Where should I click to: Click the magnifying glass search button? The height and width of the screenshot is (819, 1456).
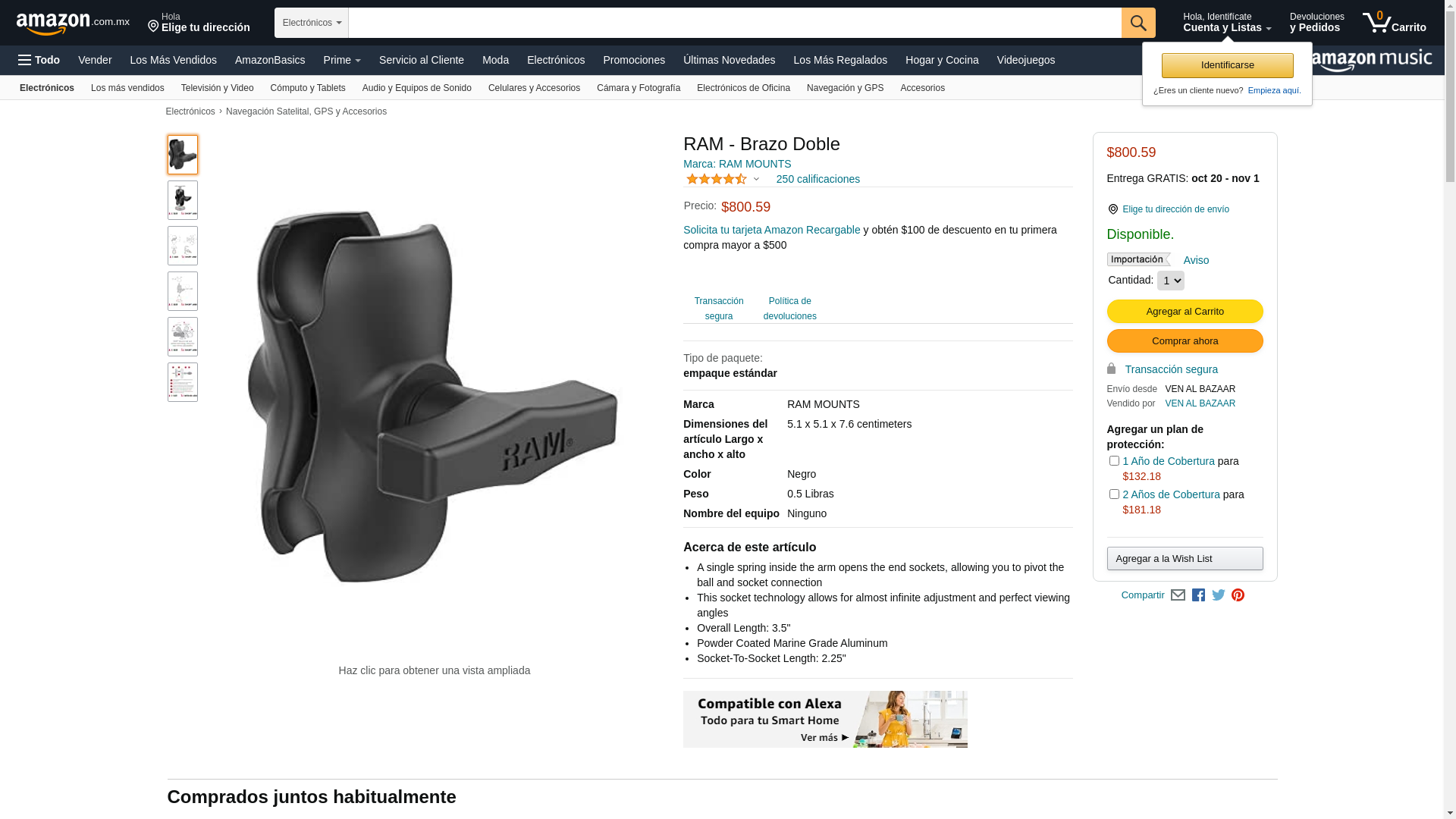pos(1138,23)
